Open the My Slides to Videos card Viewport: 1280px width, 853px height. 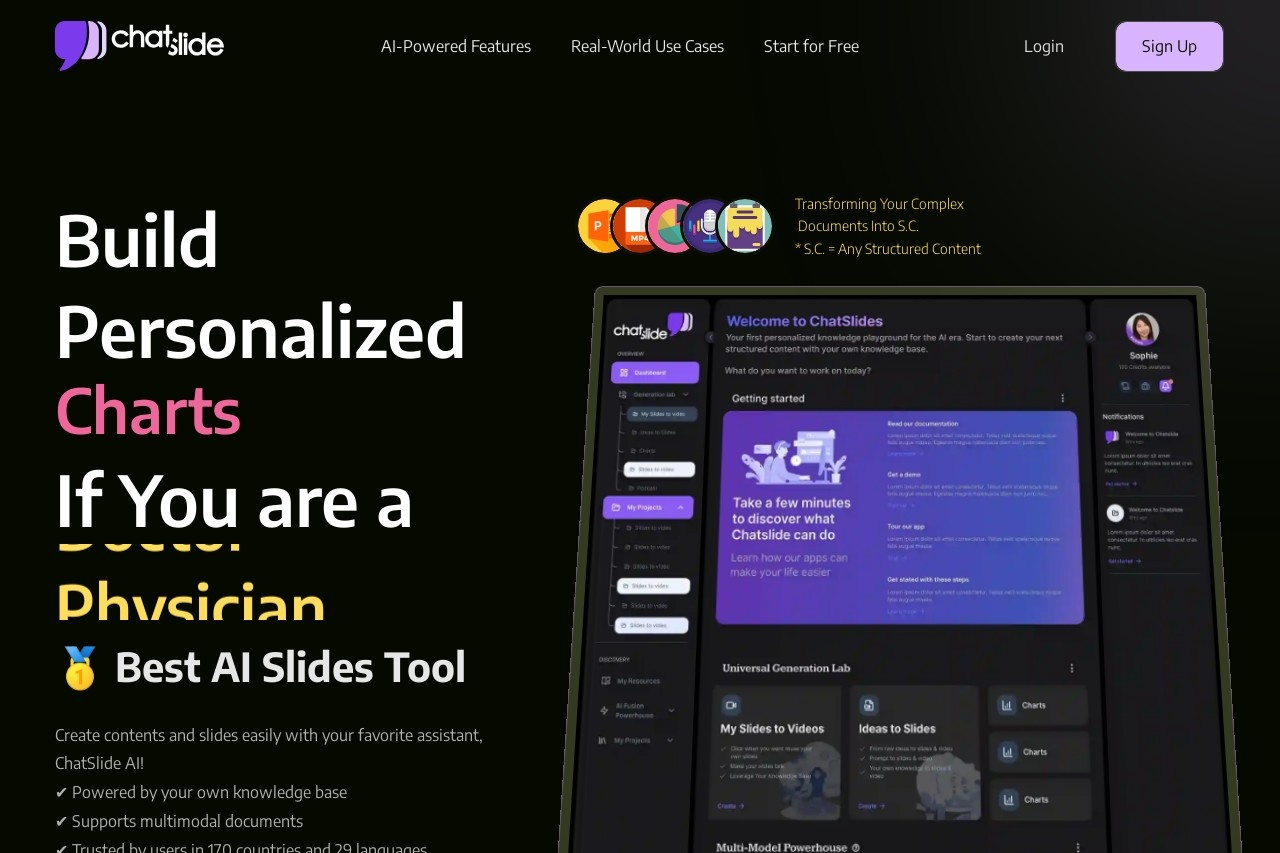[x=776, y=751]
